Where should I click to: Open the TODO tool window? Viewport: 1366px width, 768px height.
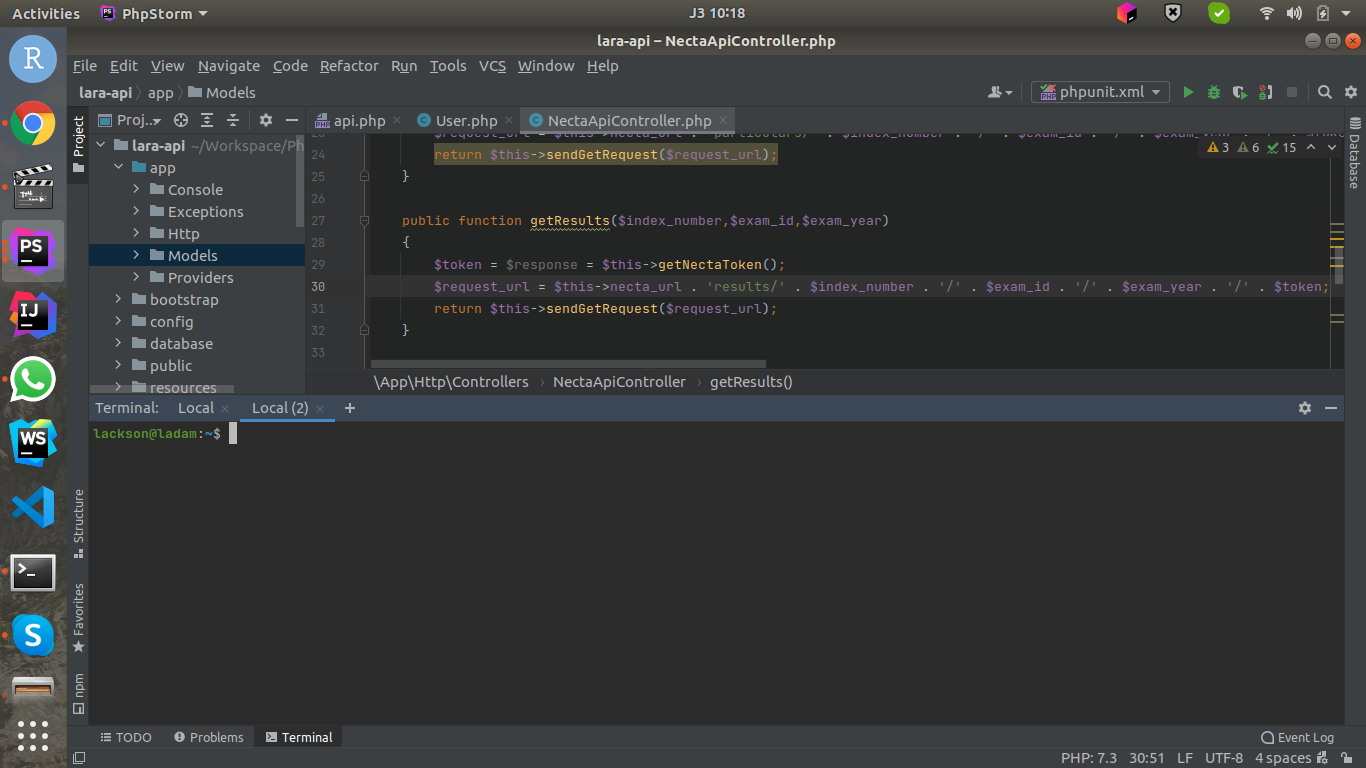(x=126, y=737)
